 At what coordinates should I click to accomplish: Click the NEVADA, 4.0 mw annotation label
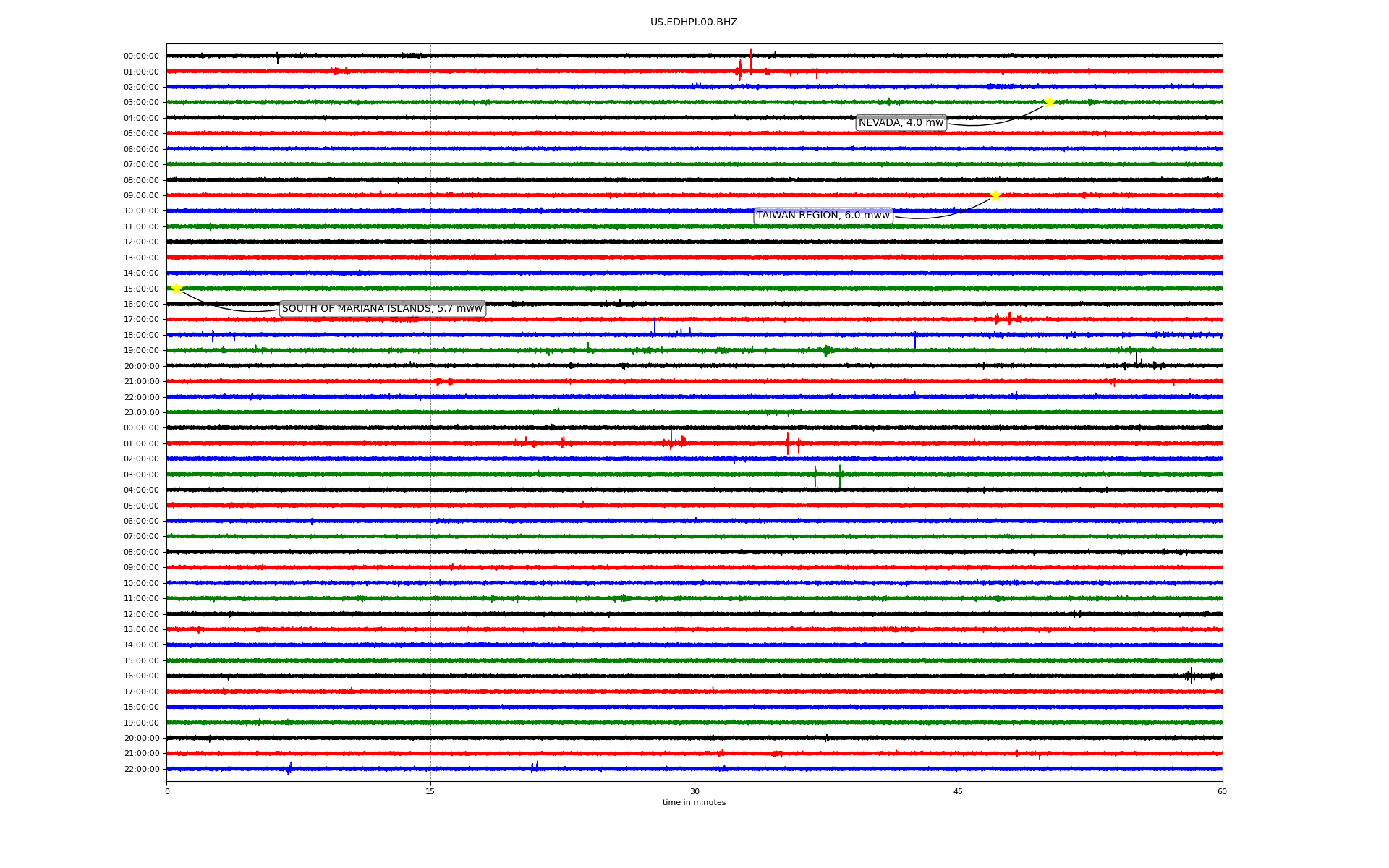coord(901,123)
